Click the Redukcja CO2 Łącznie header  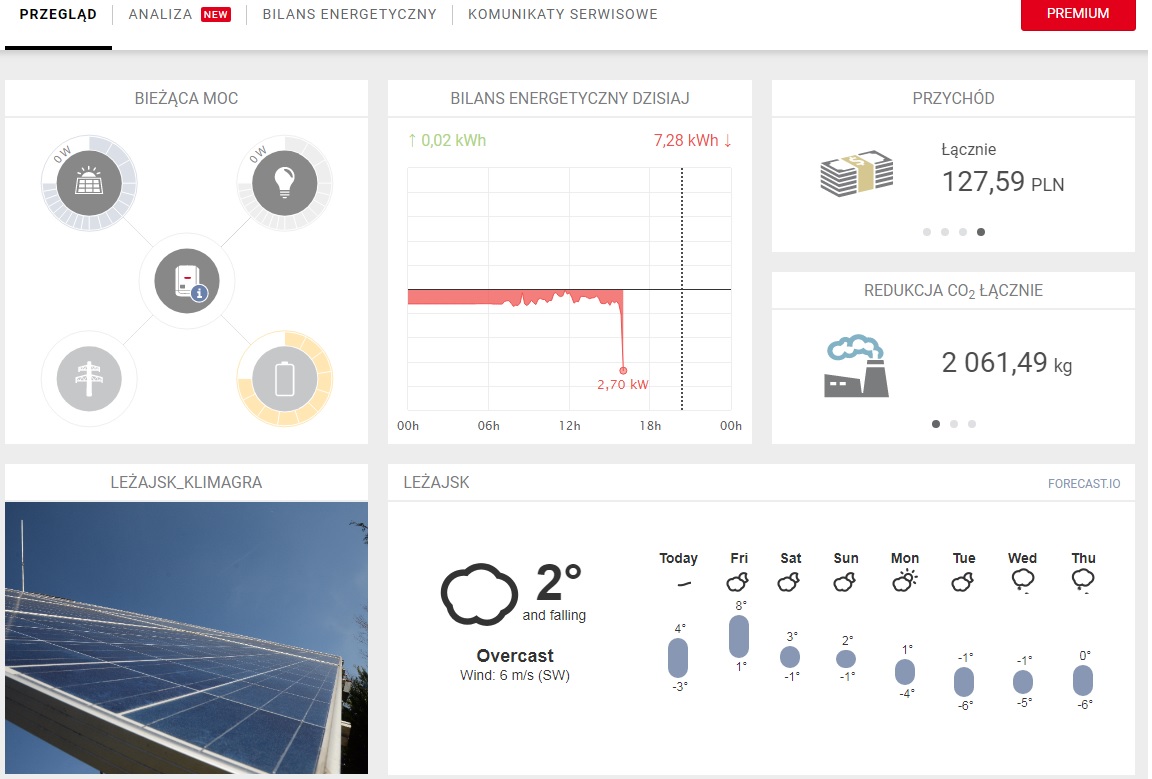click(x=954, y=291)
